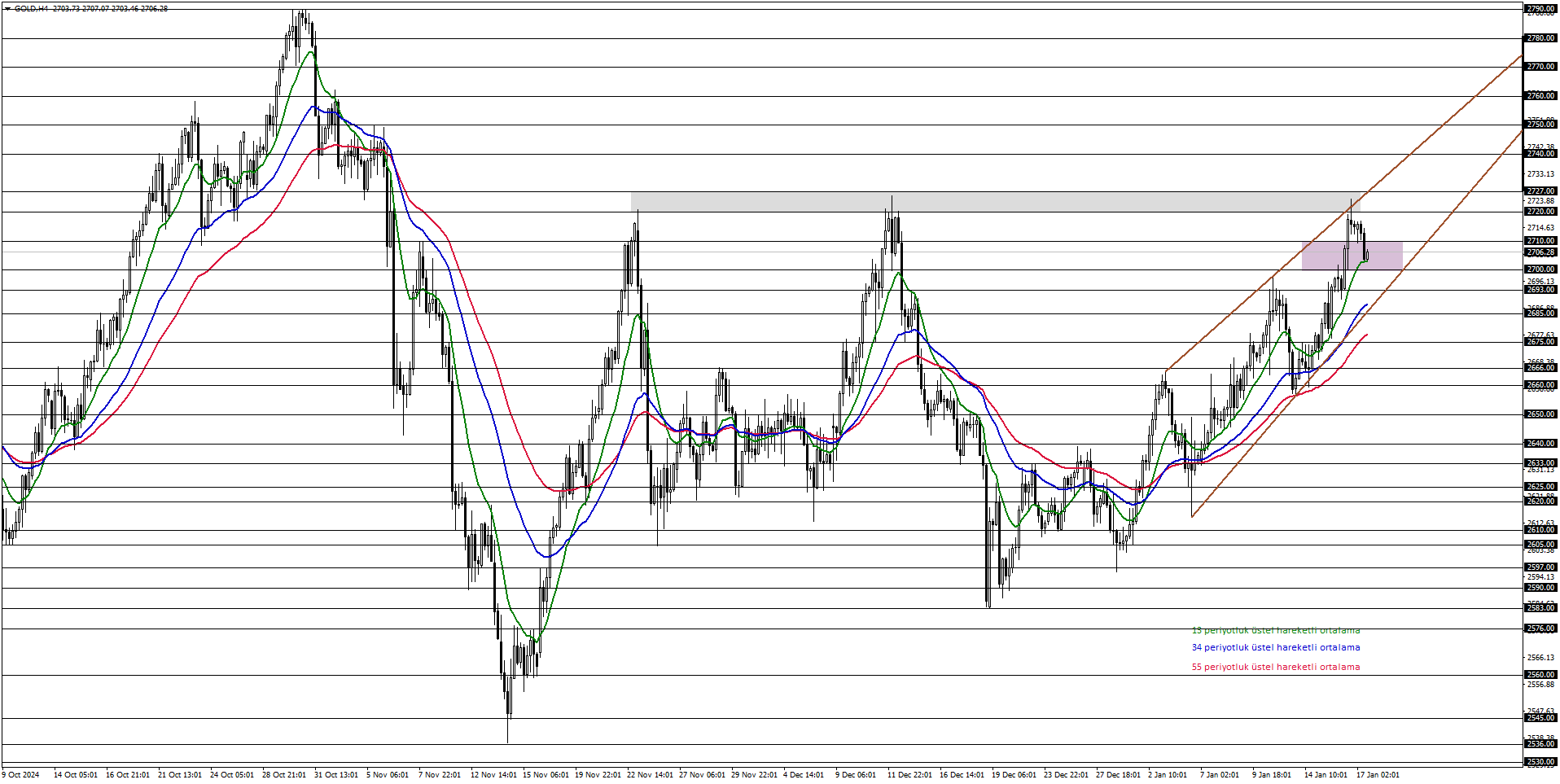Screen dimensions: 1560x784
Task: Click the small triangle arrow before GOLD,H4
Action: [x=7, y=8]
